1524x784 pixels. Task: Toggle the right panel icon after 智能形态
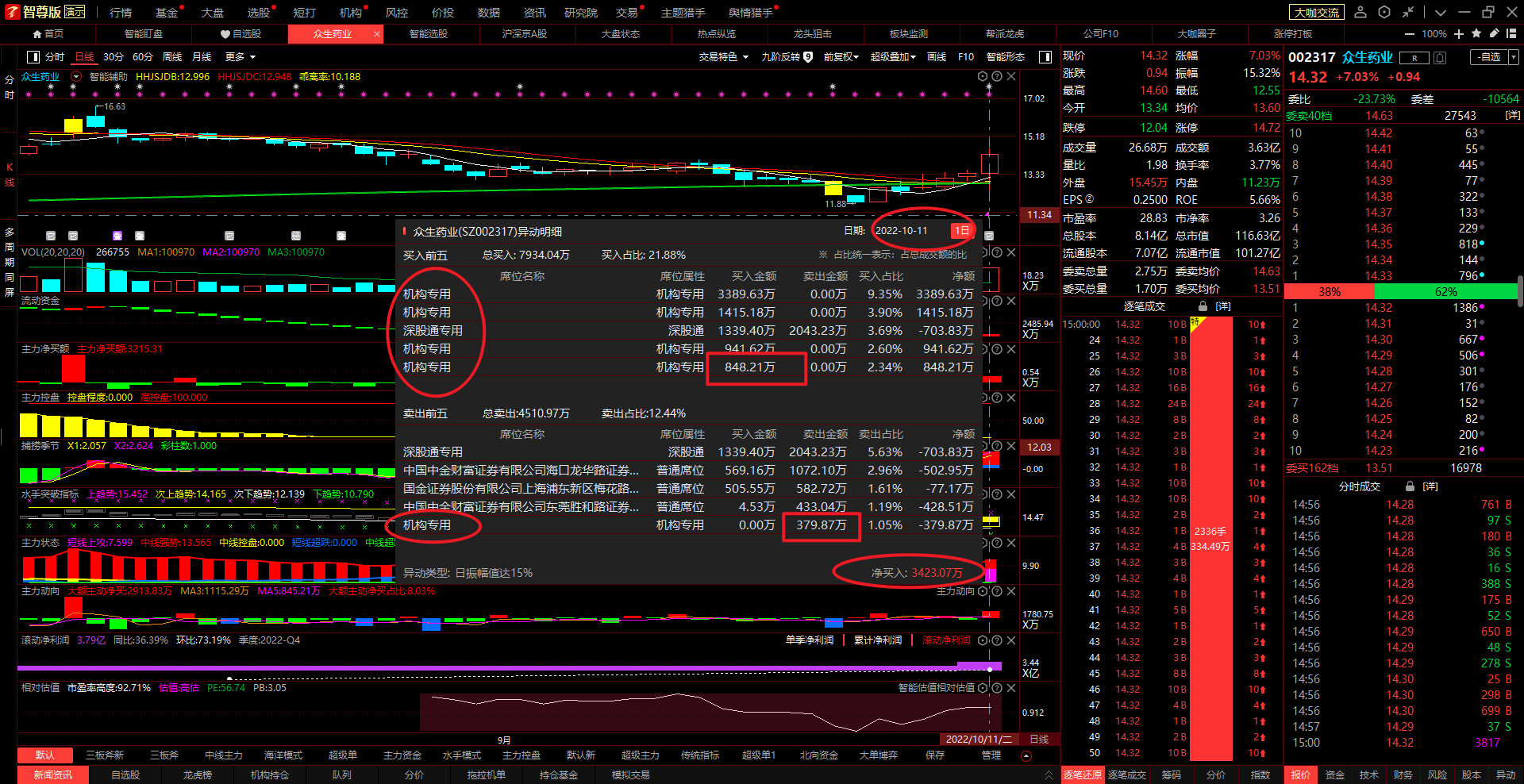(1045, 57)
